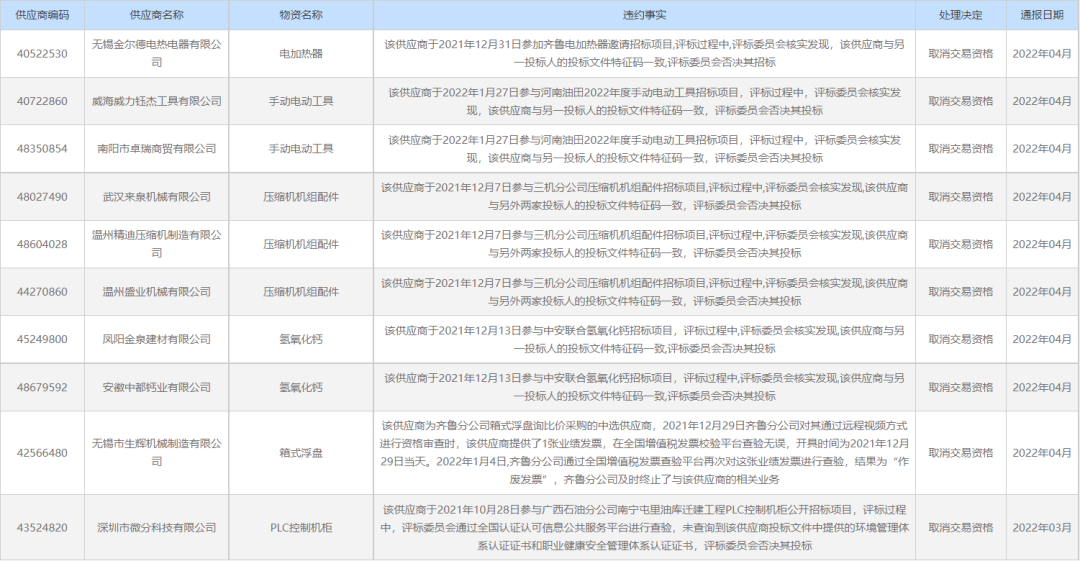
Task: Click 取消交易资格 in 48027490 row
Action: (960, 196)
